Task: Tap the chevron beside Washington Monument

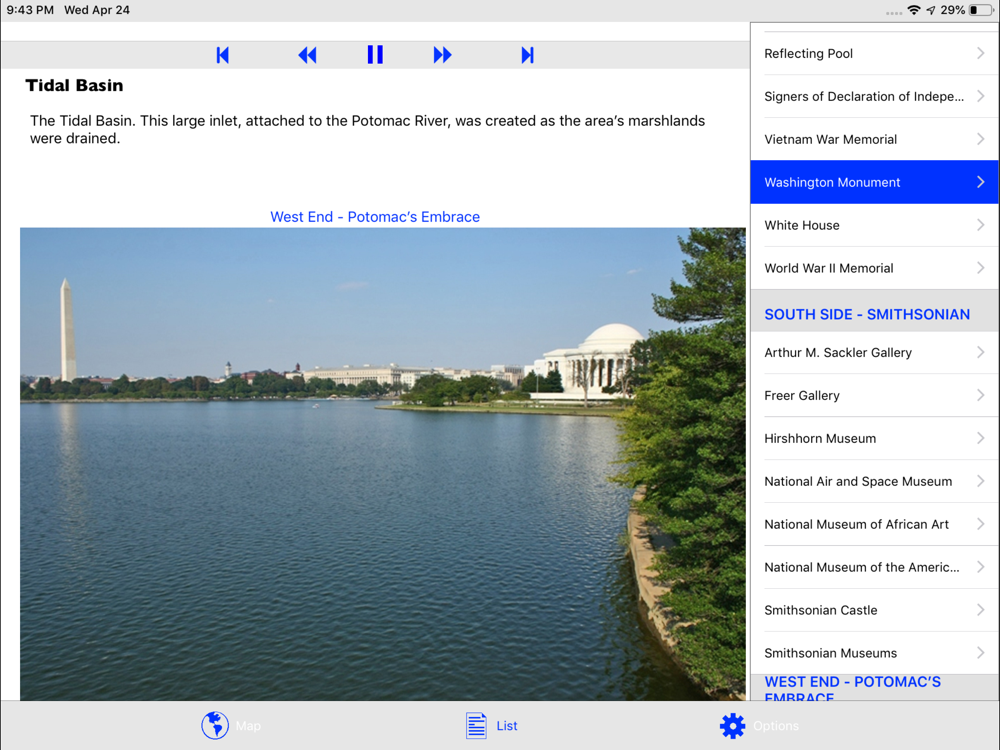Action: [981, 182]
